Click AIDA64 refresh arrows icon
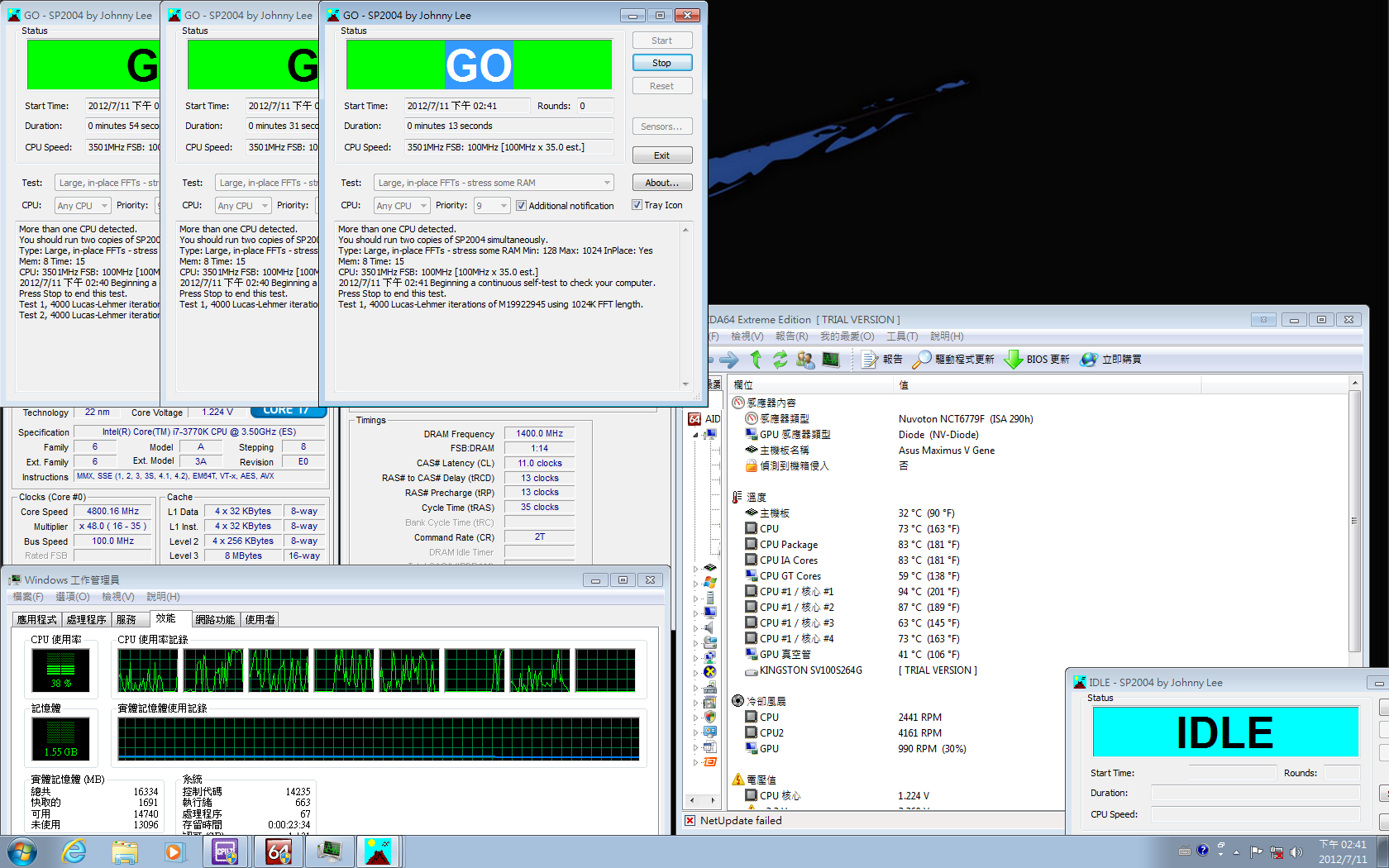The height and width of the screenshot is (868, 1389). tap(780, 360)
